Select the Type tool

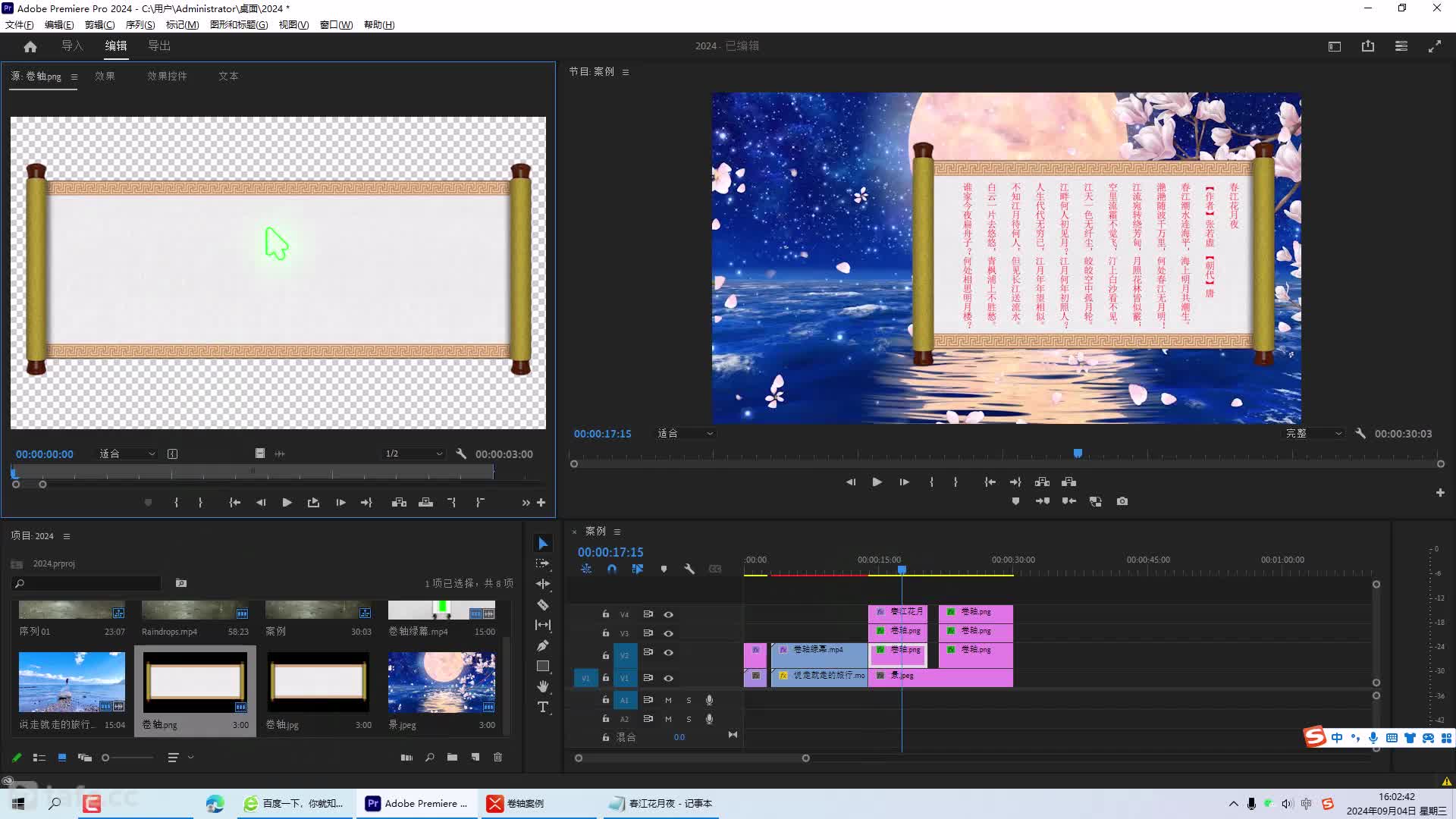point(543,707)
